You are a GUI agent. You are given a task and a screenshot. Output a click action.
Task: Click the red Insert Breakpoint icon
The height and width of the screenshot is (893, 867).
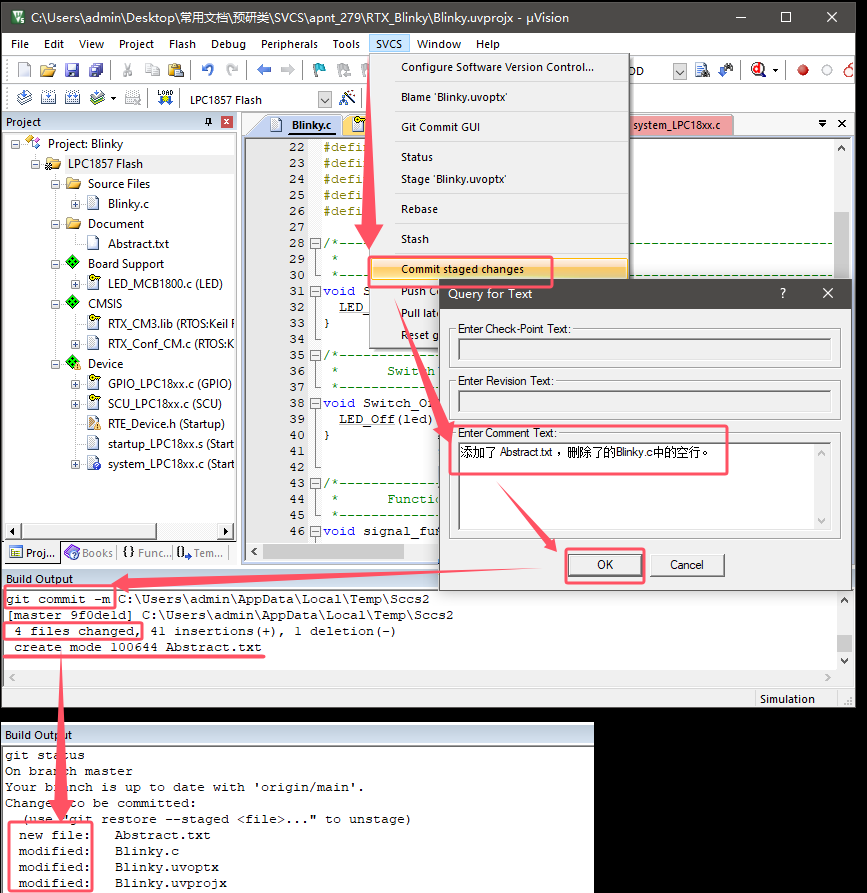(x=802, y=70)
